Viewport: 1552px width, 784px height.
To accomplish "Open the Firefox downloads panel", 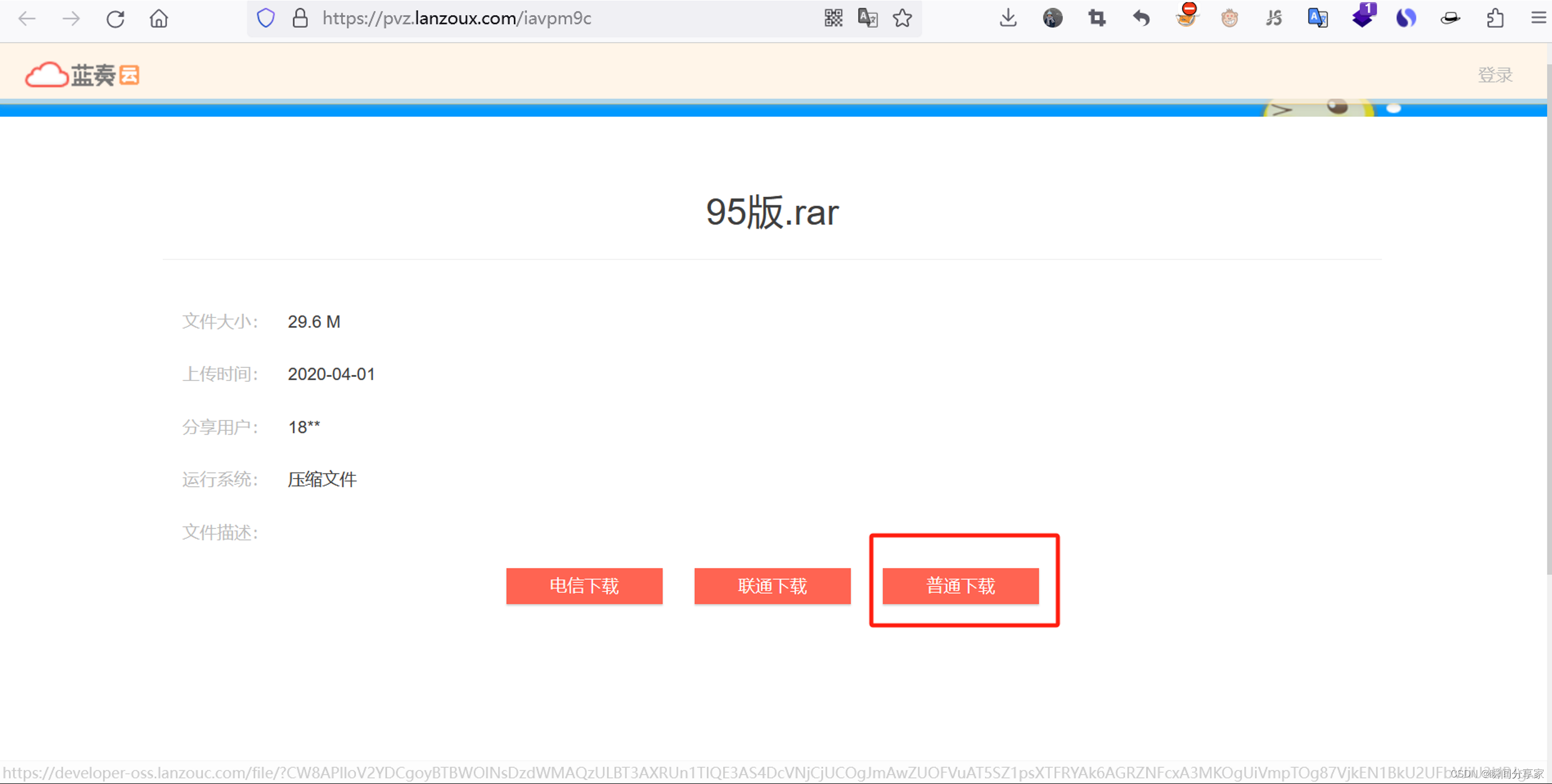I will point(1008,18).
